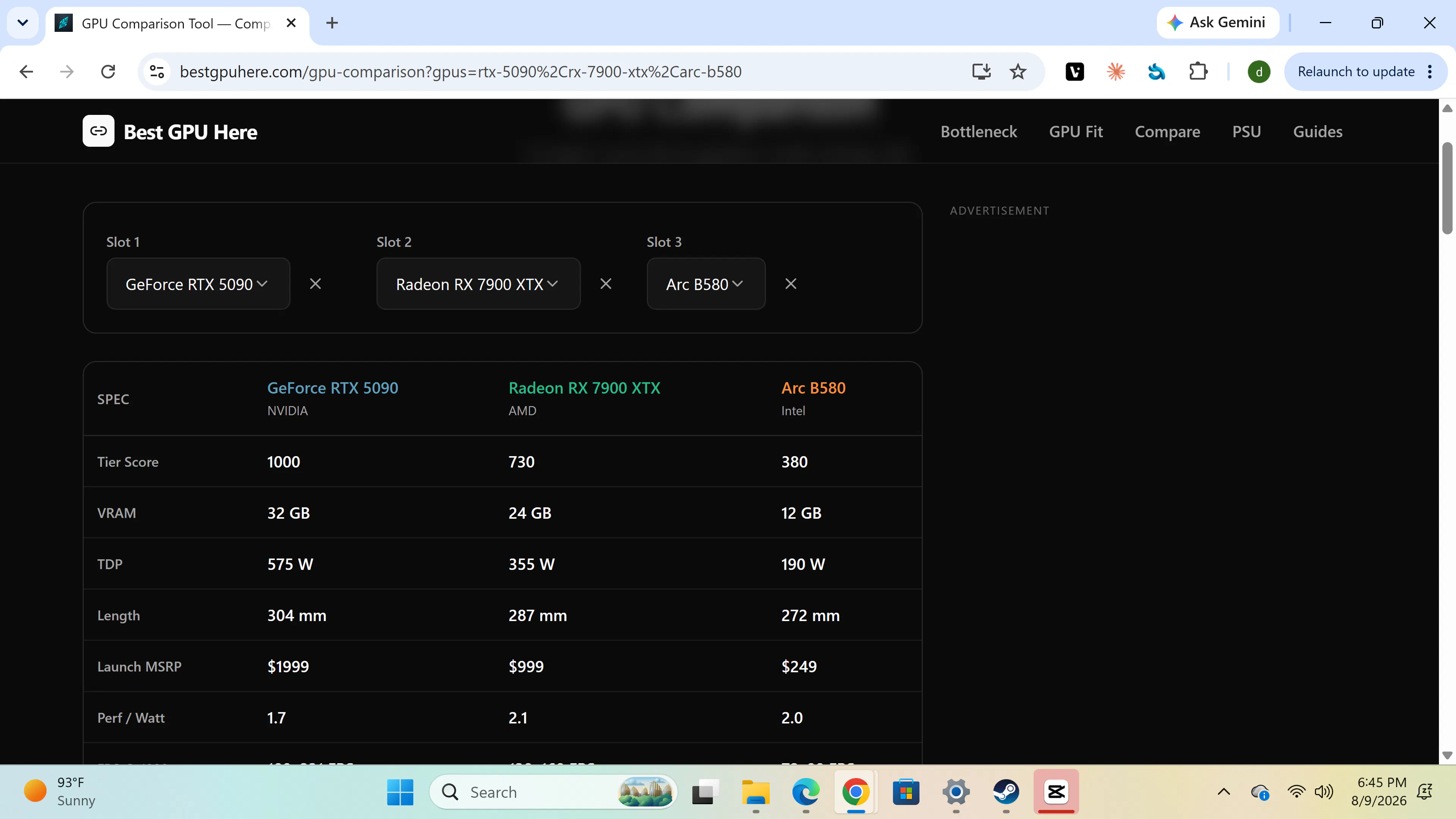Screen dimensions: 1456x819
Task: Click the scrollbar down arrow
Action: pos(1447,755)
